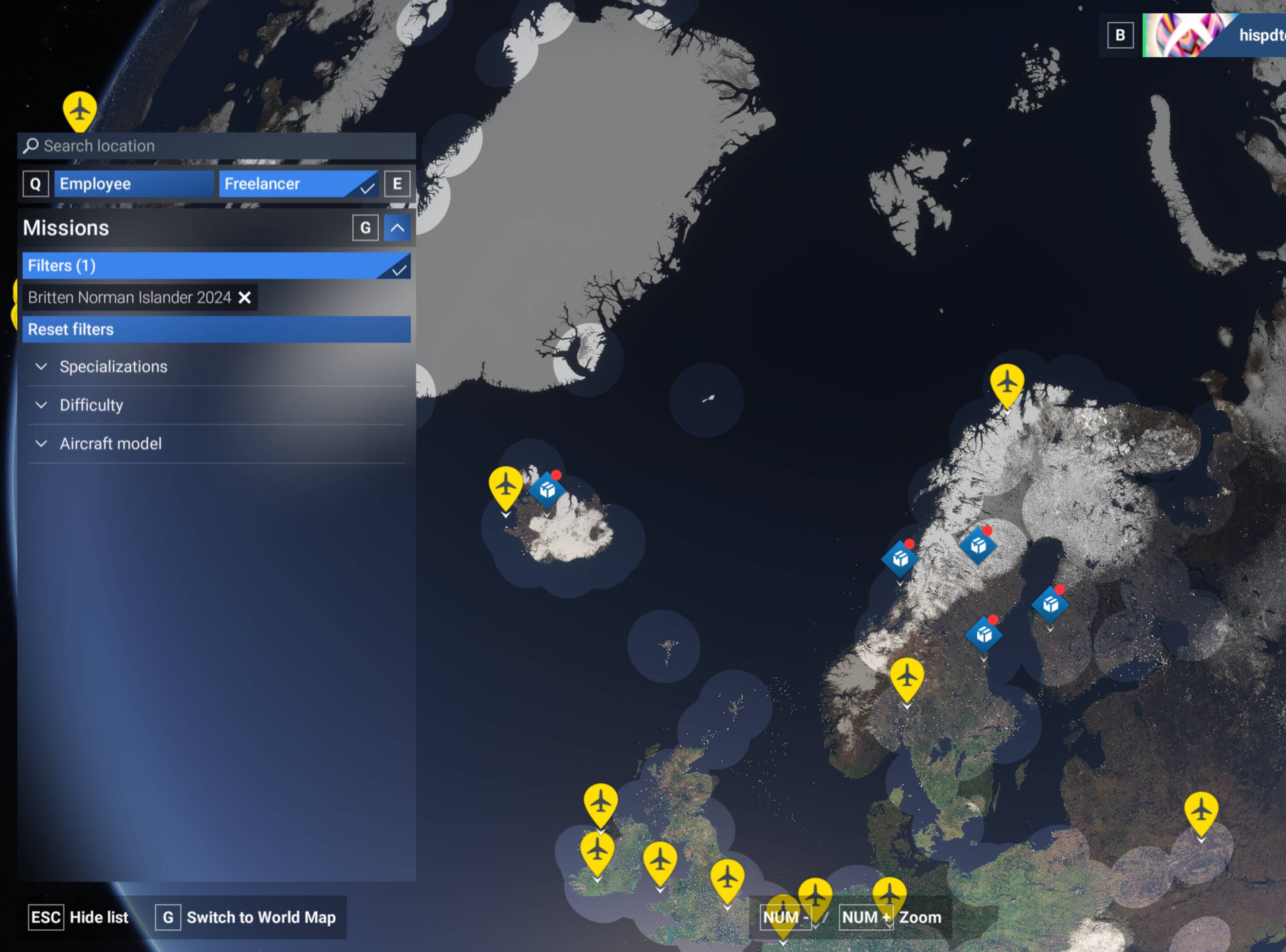Switch career mode to Employee
This screenshot has height=952, width=1286.
134,184
